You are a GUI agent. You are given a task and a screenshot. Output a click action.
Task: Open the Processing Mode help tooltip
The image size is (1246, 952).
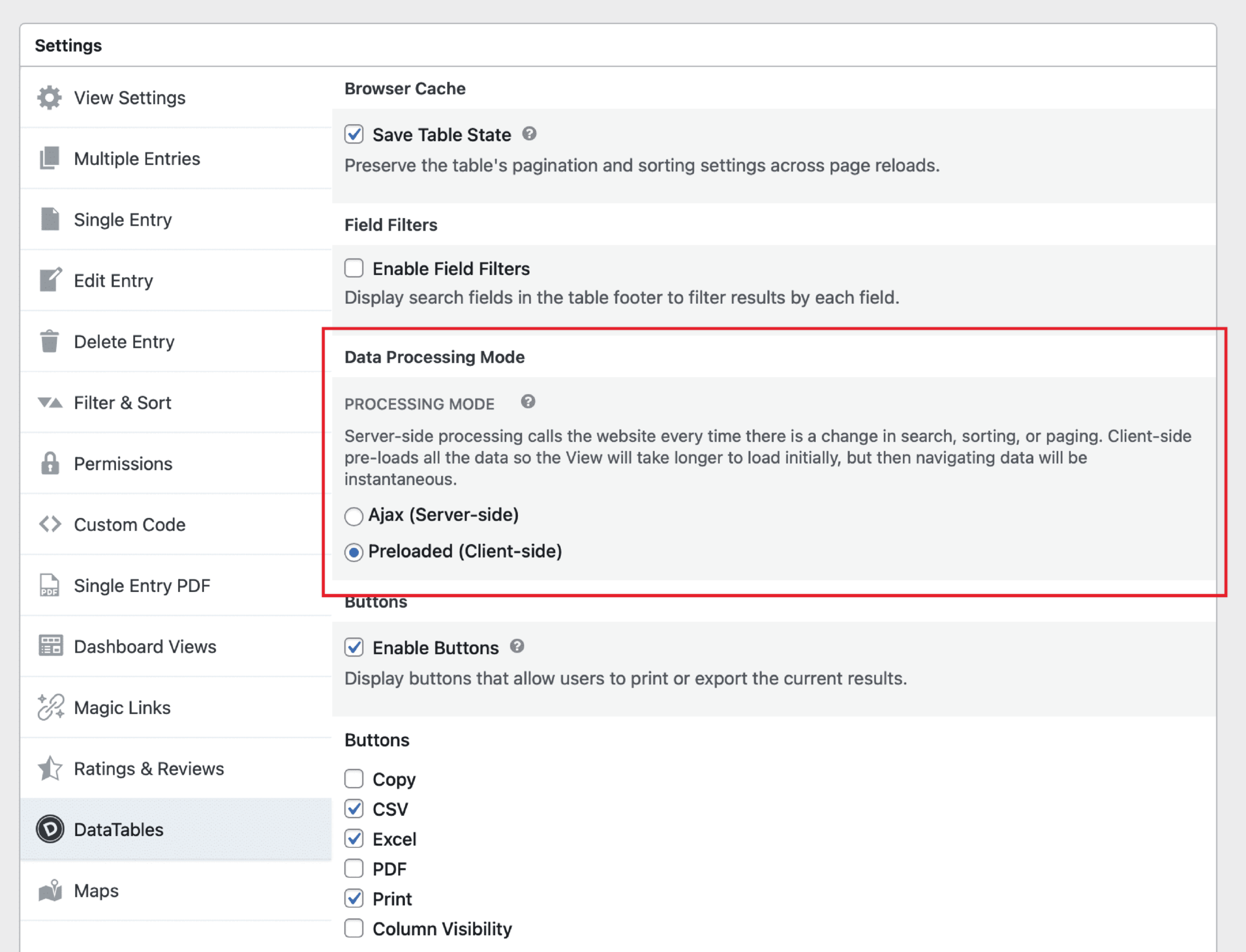(528, 402)
